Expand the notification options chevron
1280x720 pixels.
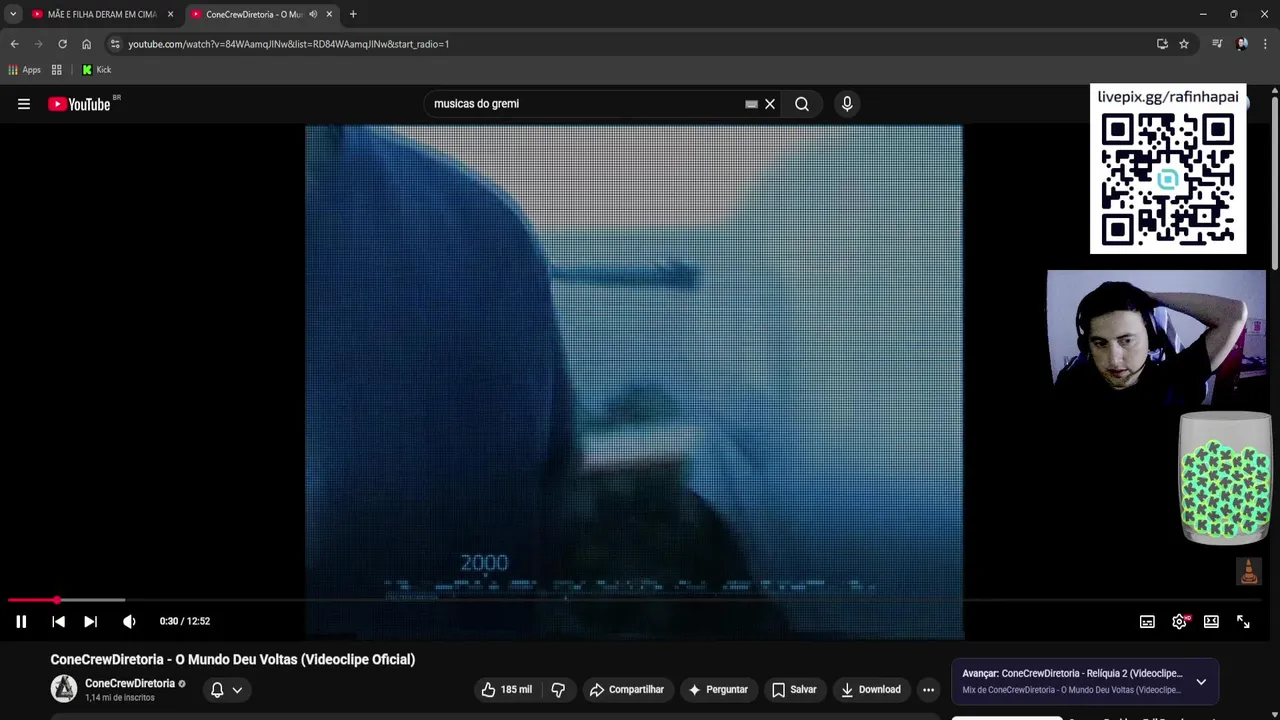tap(237, 689)
